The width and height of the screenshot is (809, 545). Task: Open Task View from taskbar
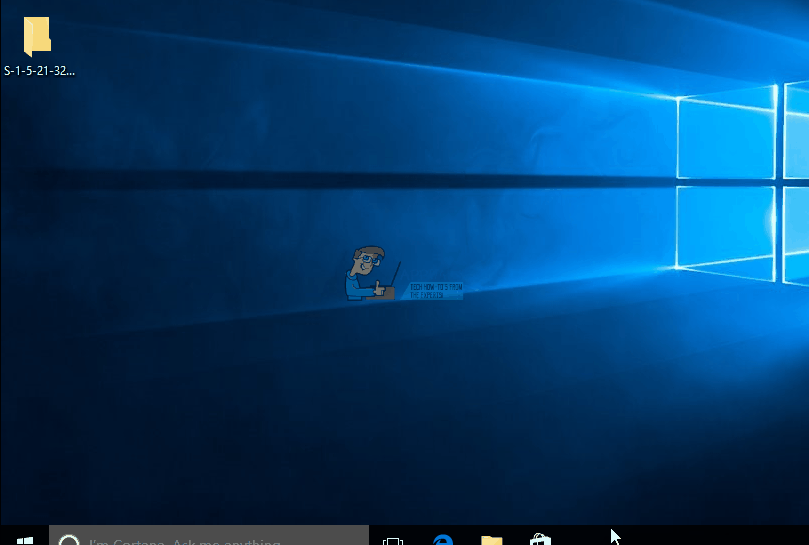393,540
